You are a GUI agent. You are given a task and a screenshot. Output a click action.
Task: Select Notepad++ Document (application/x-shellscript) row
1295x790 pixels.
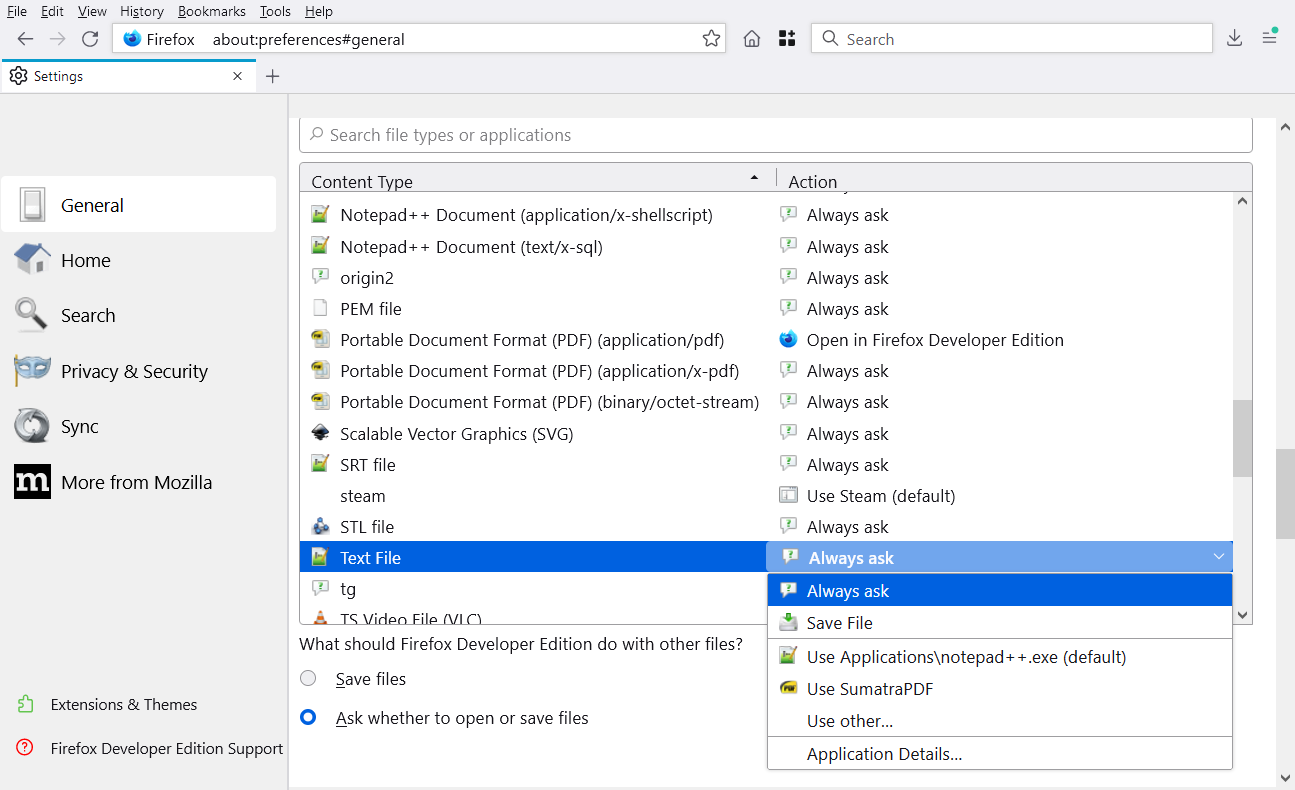point(766,215)
